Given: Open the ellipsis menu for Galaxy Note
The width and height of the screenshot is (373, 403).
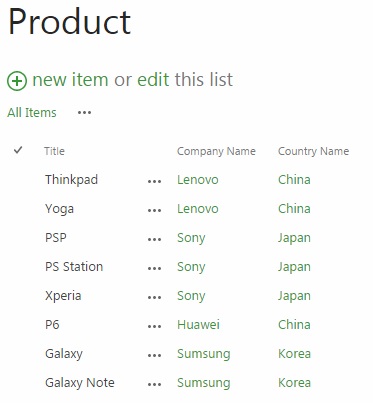Looking at the screenshot, I should coord(154,384).
